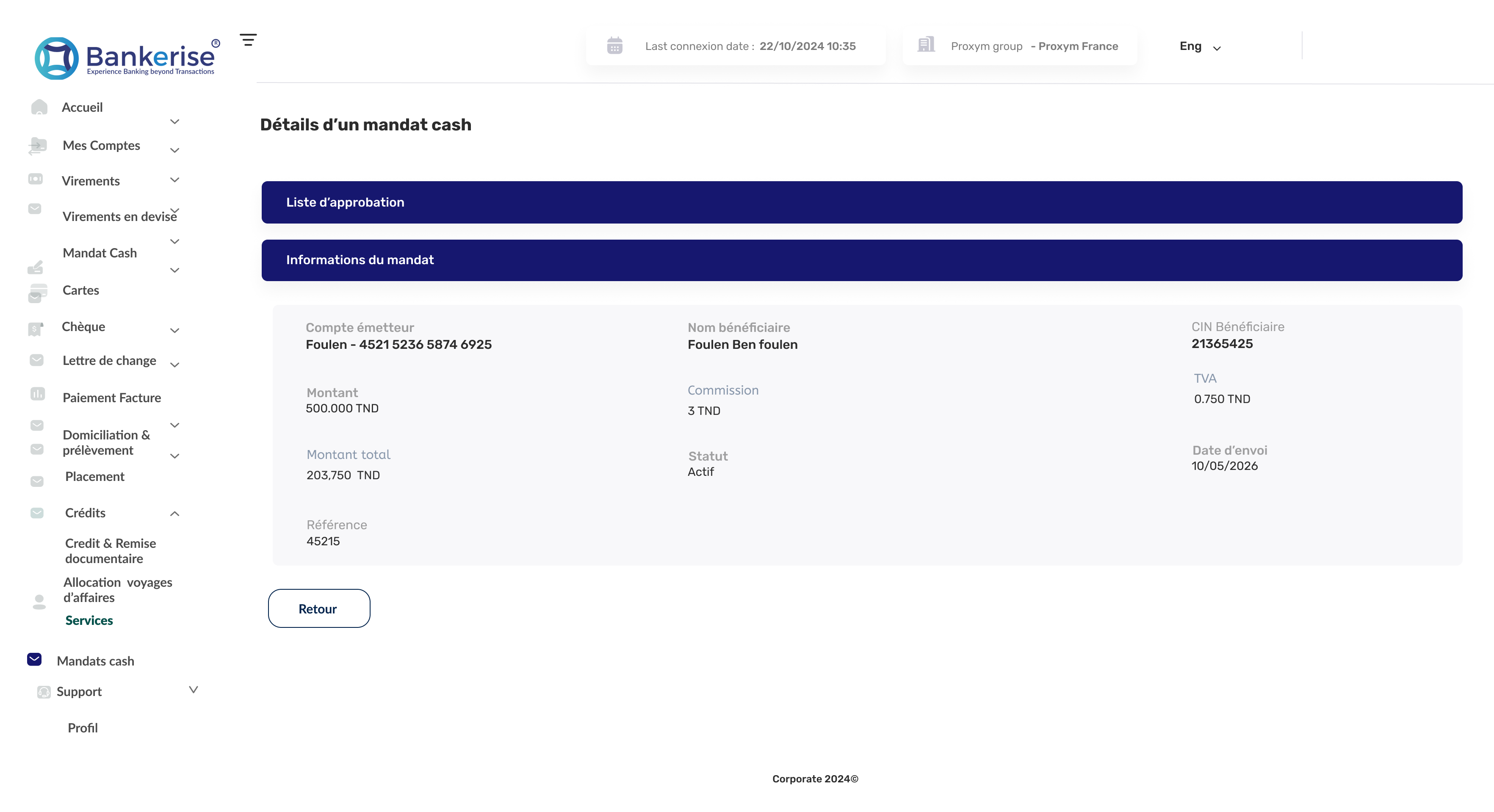Viewport: 1494px width, 812px height.
Task: Expand the Lettre de change chevron
Action: pyautogui.click(x=174, y=365)
